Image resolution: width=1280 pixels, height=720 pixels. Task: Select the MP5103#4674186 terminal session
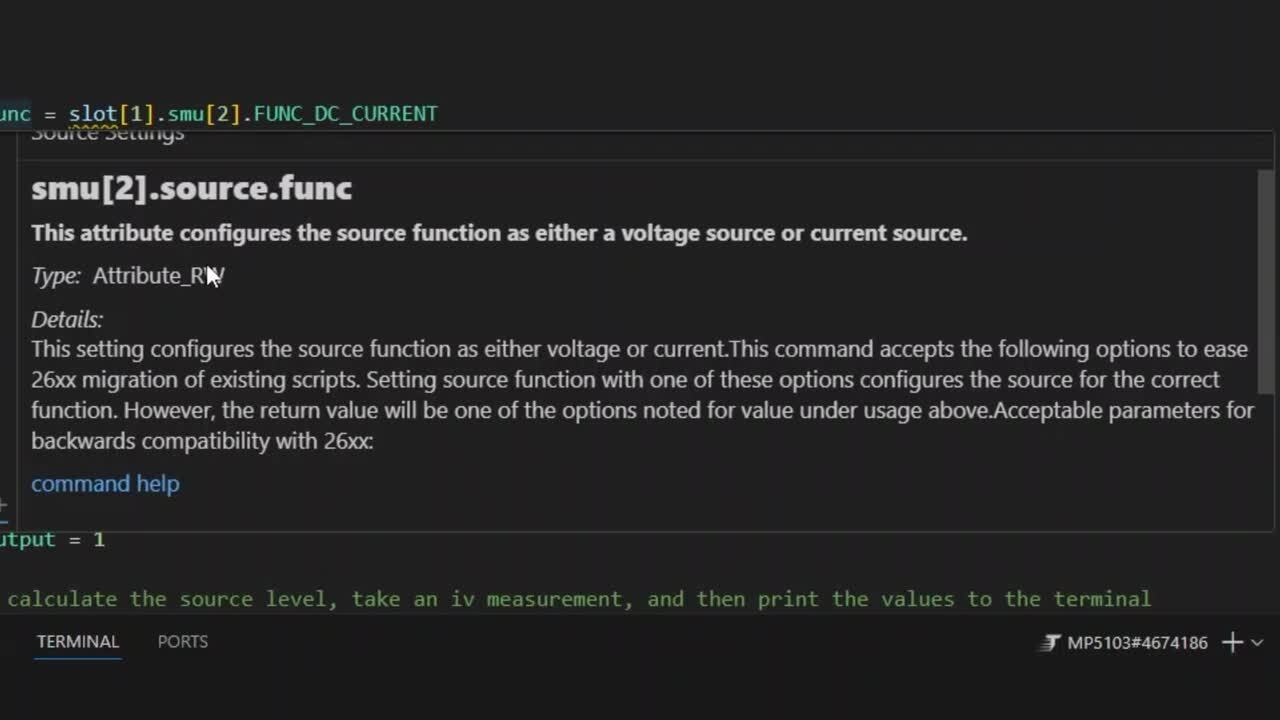tap(1135, 643)
